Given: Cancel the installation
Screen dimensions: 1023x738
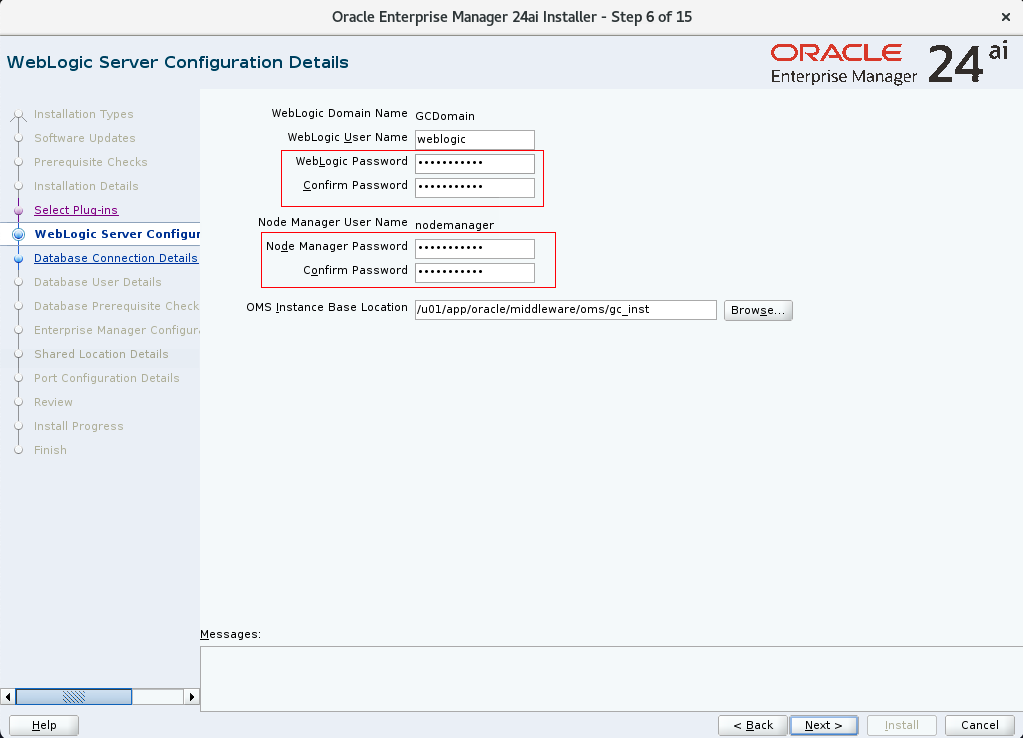Looking at the screenshot, I should [x=979, y=725].
